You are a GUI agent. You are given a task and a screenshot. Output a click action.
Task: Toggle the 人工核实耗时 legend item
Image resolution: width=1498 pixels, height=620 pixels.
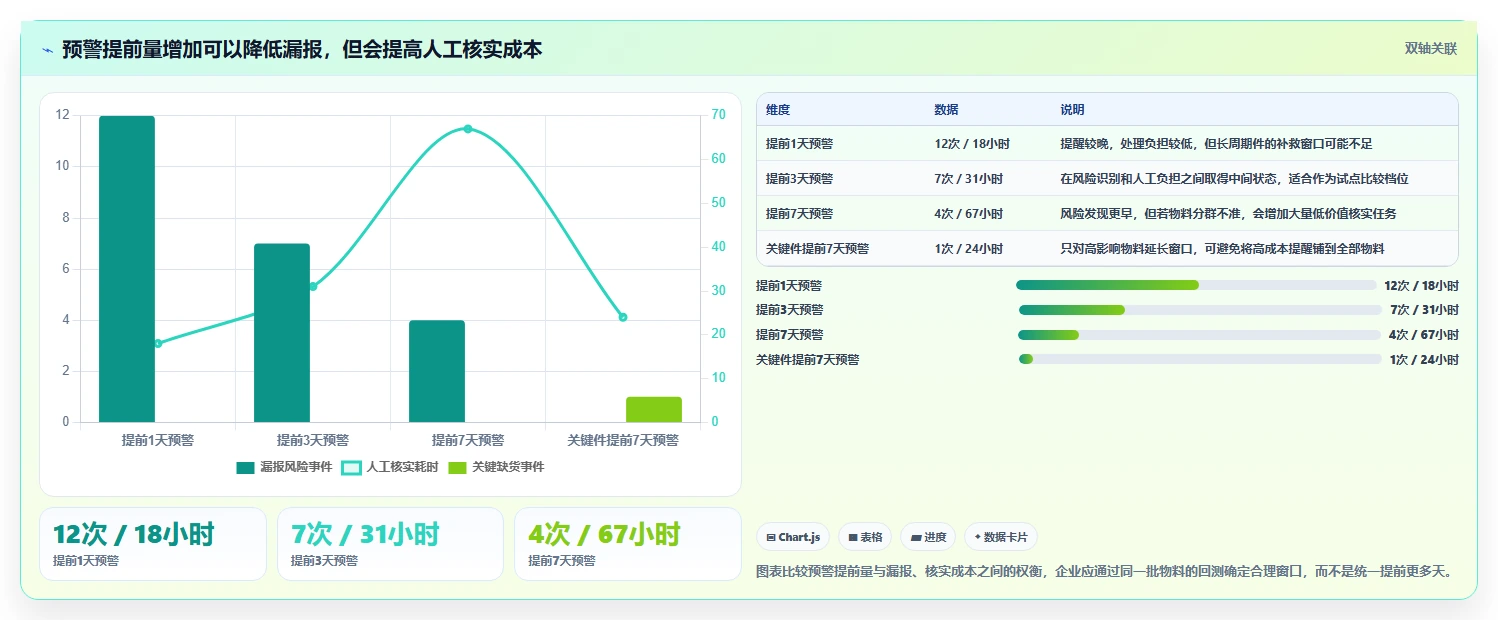pyautogui.click(x=390, y=467)
